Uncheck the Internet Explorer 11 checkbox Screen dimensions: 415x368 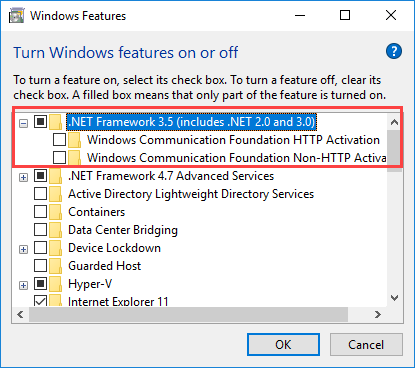[x=40, y=301]
